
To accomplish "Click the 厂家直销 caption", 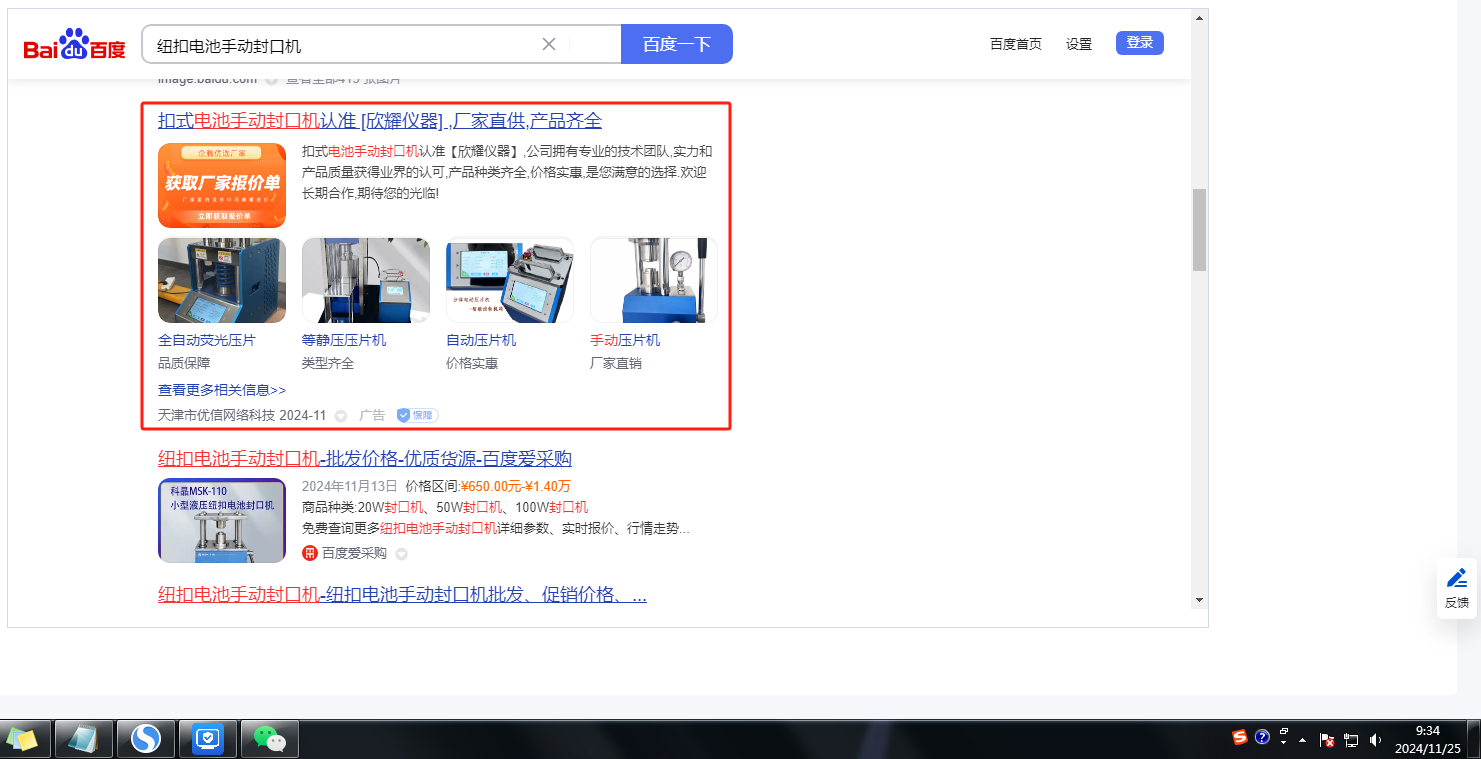I will point(616,363).
